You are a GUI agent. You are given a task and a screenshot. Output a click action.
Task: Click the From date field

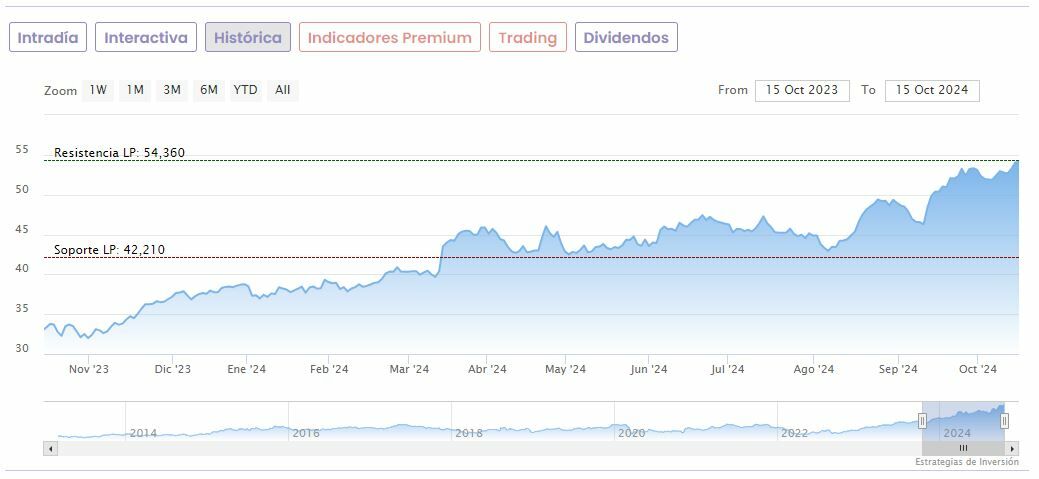pos(802,90)
